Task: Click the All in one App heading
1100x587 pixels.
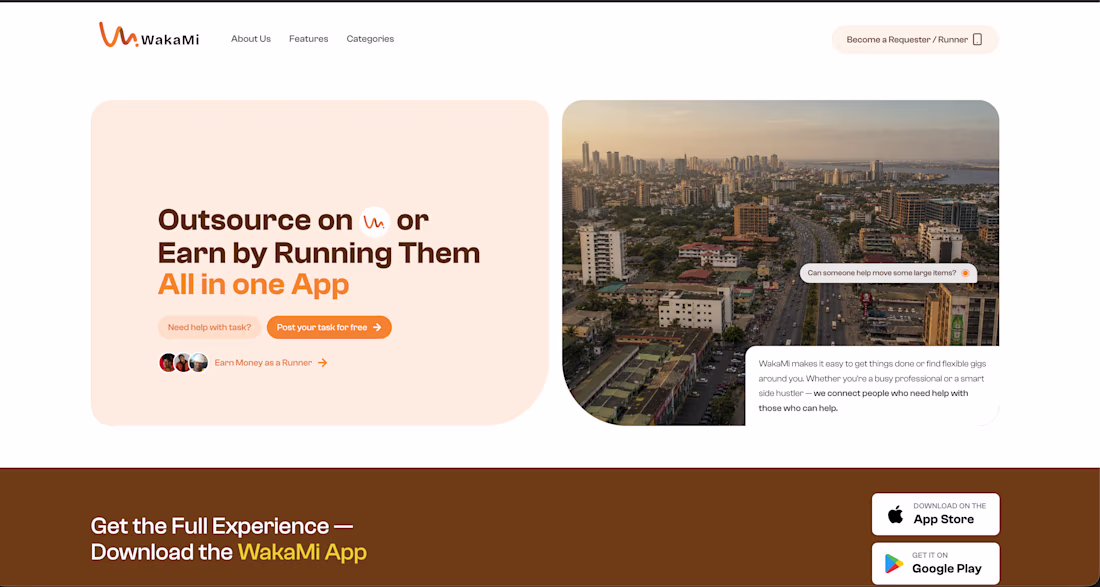Action: point(253,285)
